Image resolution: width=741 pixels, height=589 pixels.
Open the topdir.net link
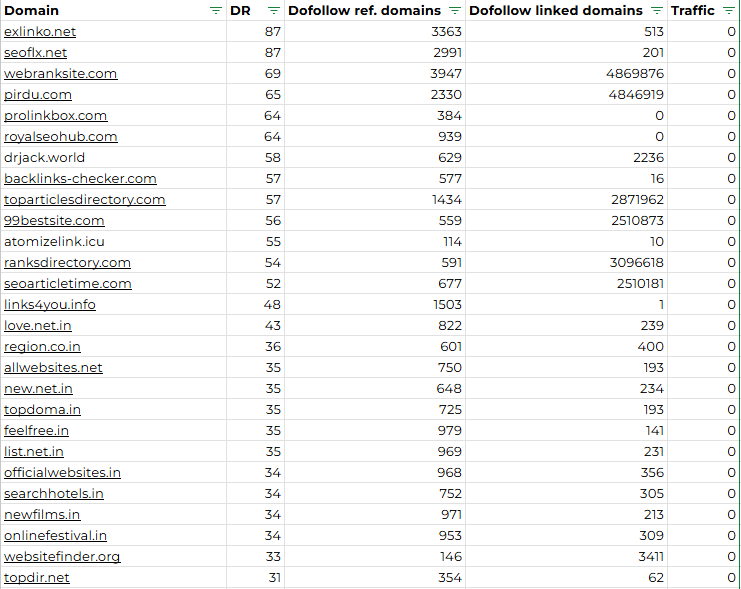pos(36,578)
